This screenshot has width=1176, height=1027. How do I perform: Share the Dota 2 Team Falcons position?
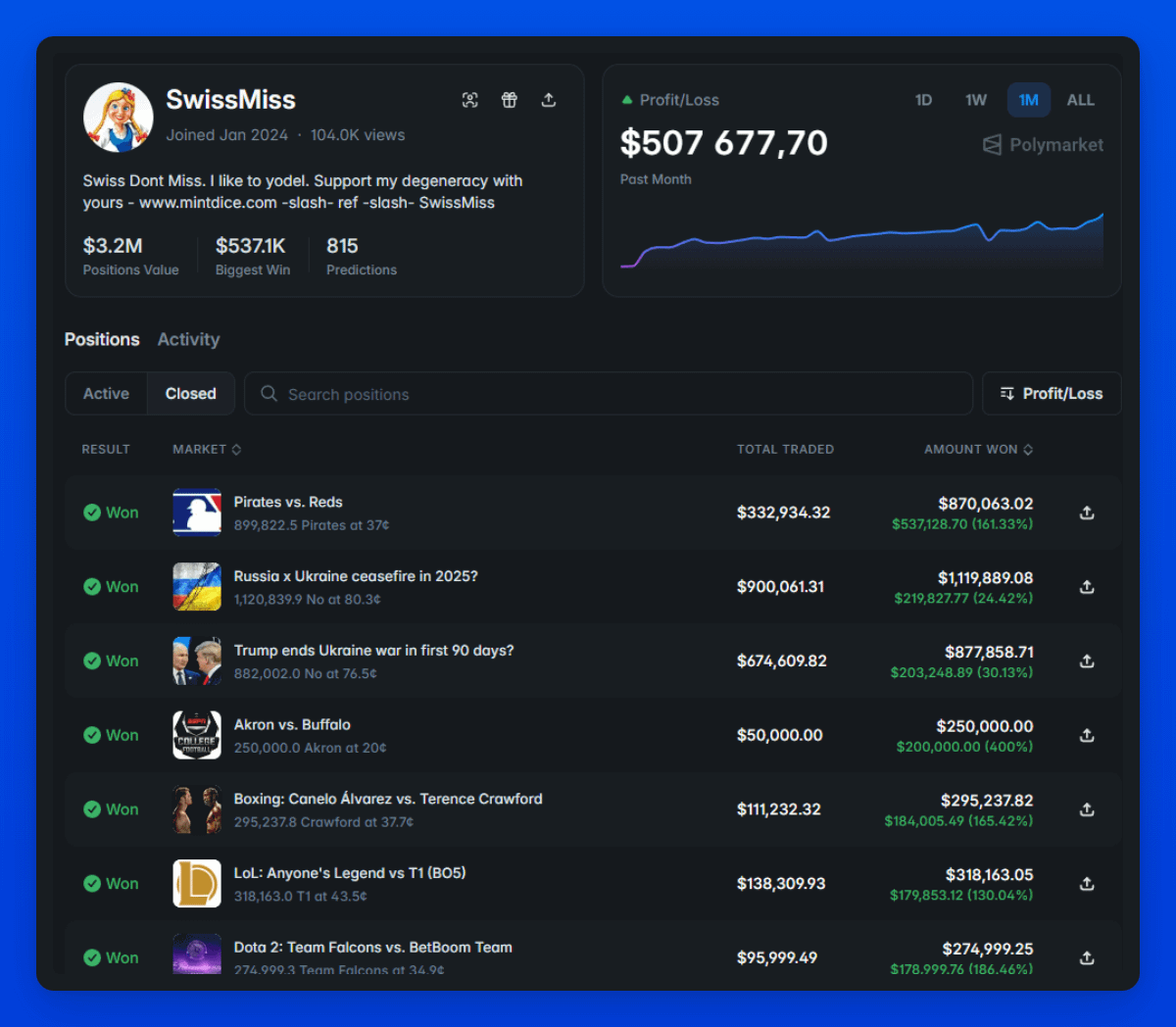(x=1087, y=957)
